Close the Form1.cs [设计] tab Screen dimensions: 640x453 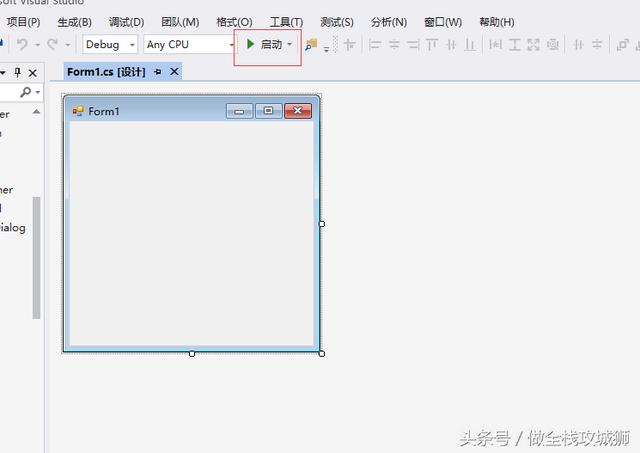click(174, 72)
